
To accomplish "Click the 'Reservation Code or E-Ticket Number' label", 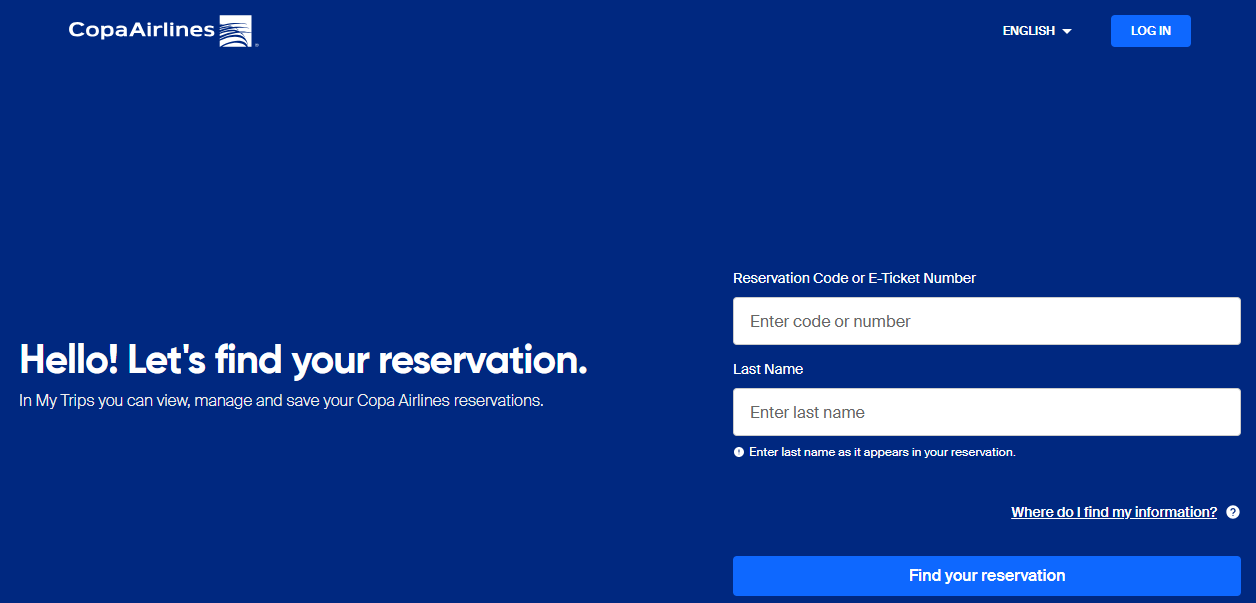I will click(854, 278).
